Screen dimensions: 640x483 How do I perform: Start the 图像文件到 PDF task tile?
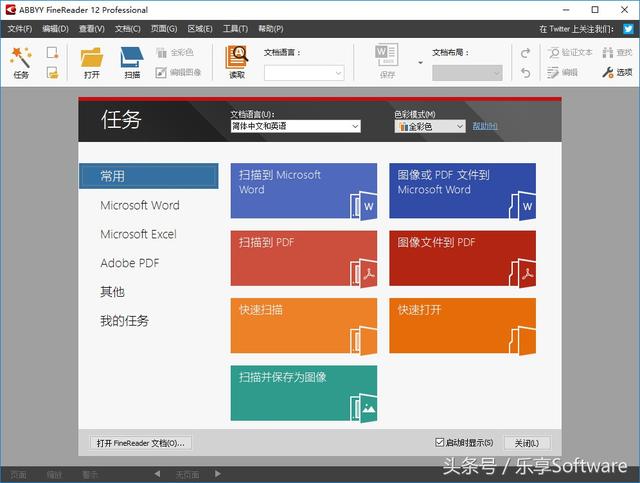tap(462, 258)
